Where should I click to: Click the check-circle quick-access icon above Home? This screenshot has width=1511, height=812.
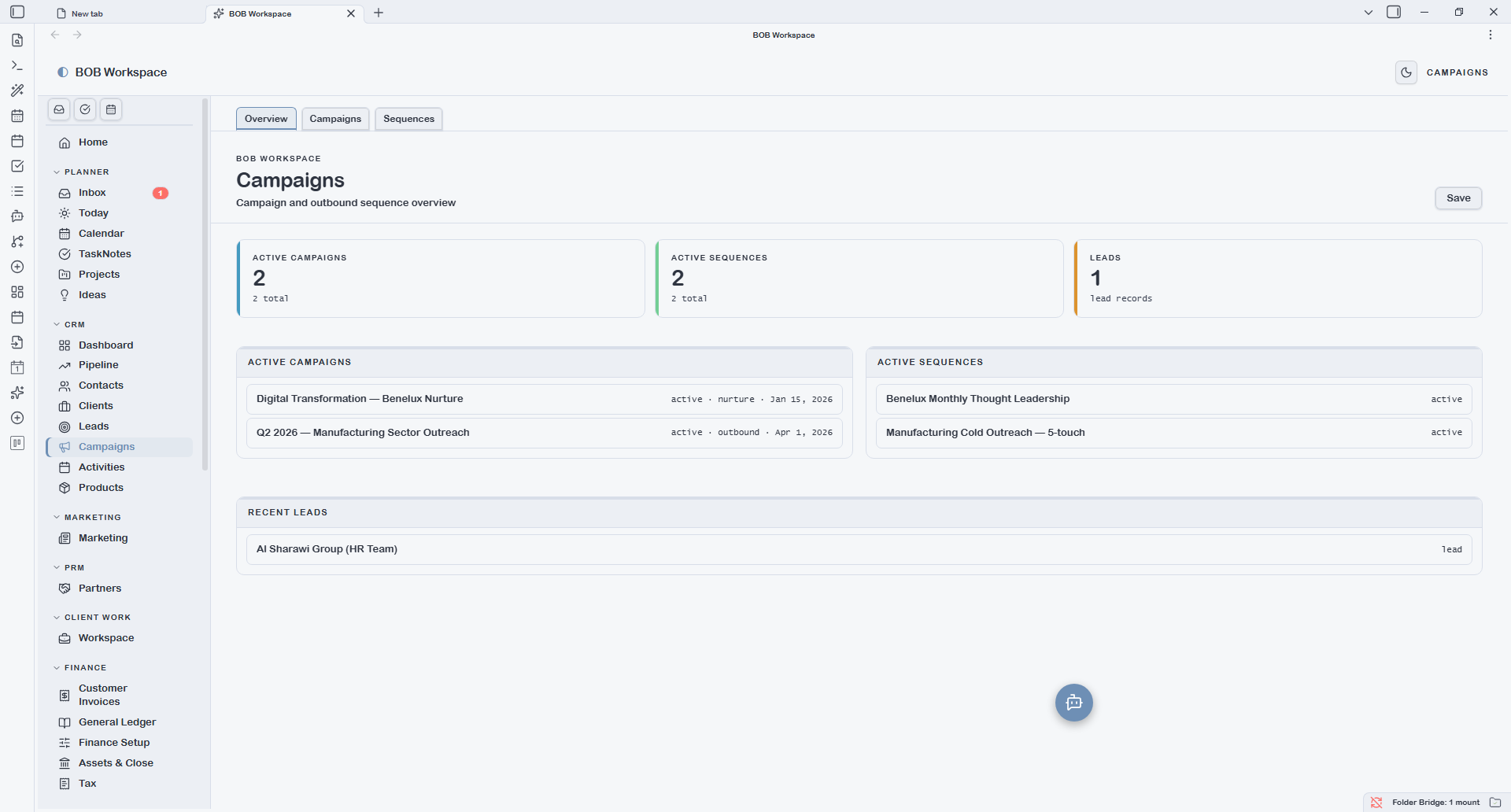(85, 109)
